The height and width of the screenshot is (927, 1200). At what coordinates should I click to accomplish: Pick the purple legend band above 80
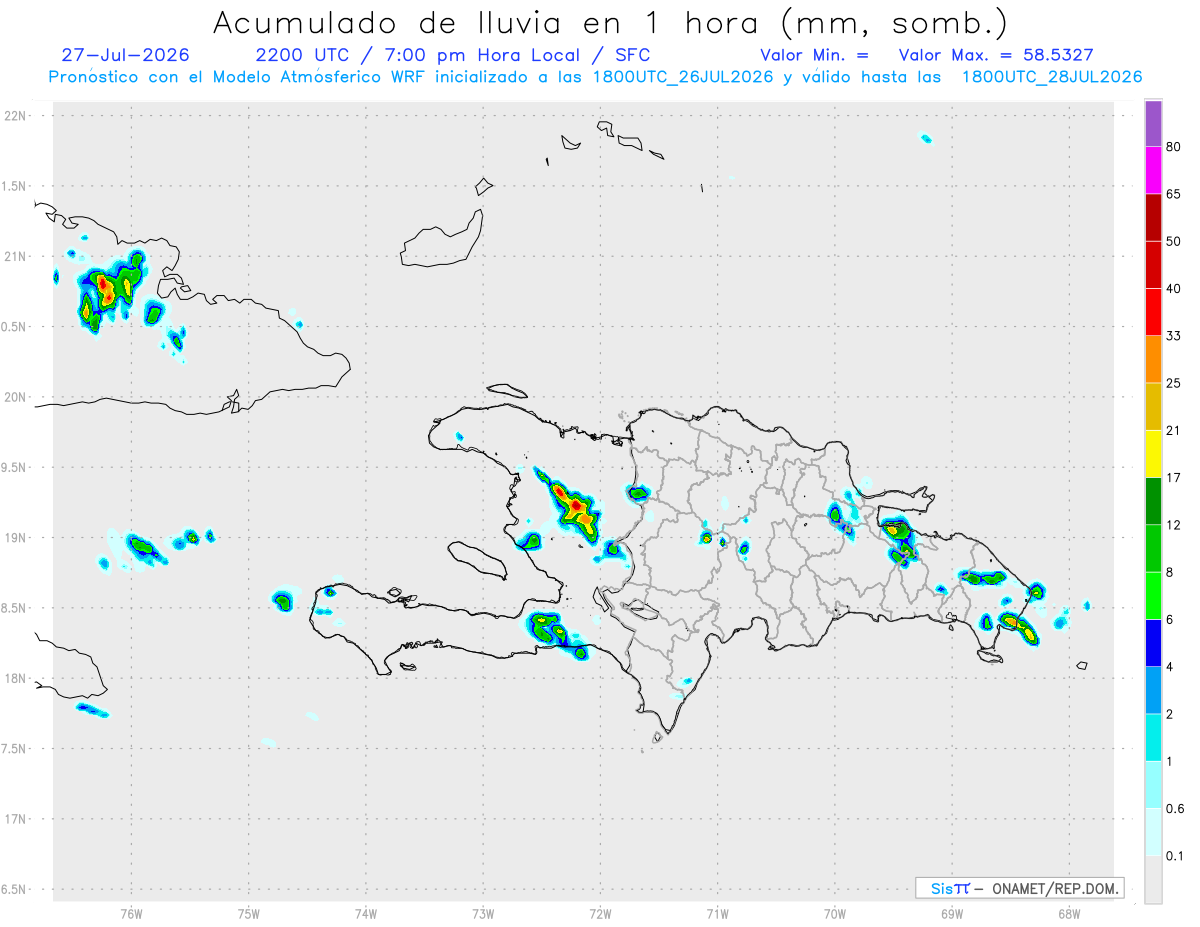pos(1153,124)
